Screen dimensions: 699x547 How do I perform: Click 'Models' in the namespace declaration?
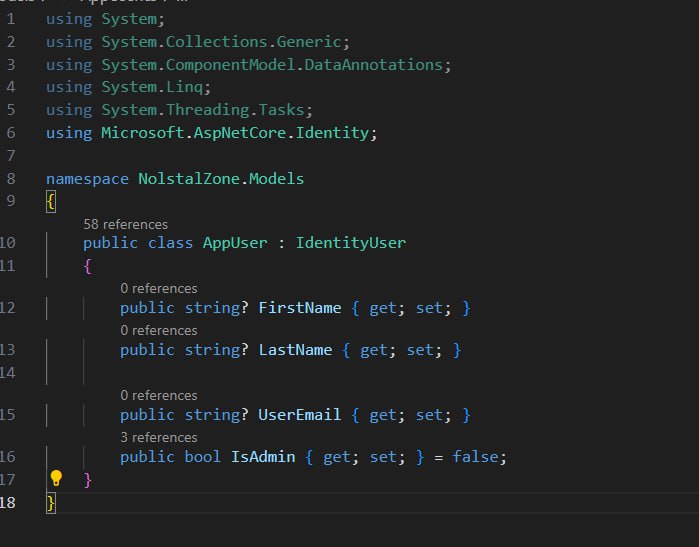276,179
